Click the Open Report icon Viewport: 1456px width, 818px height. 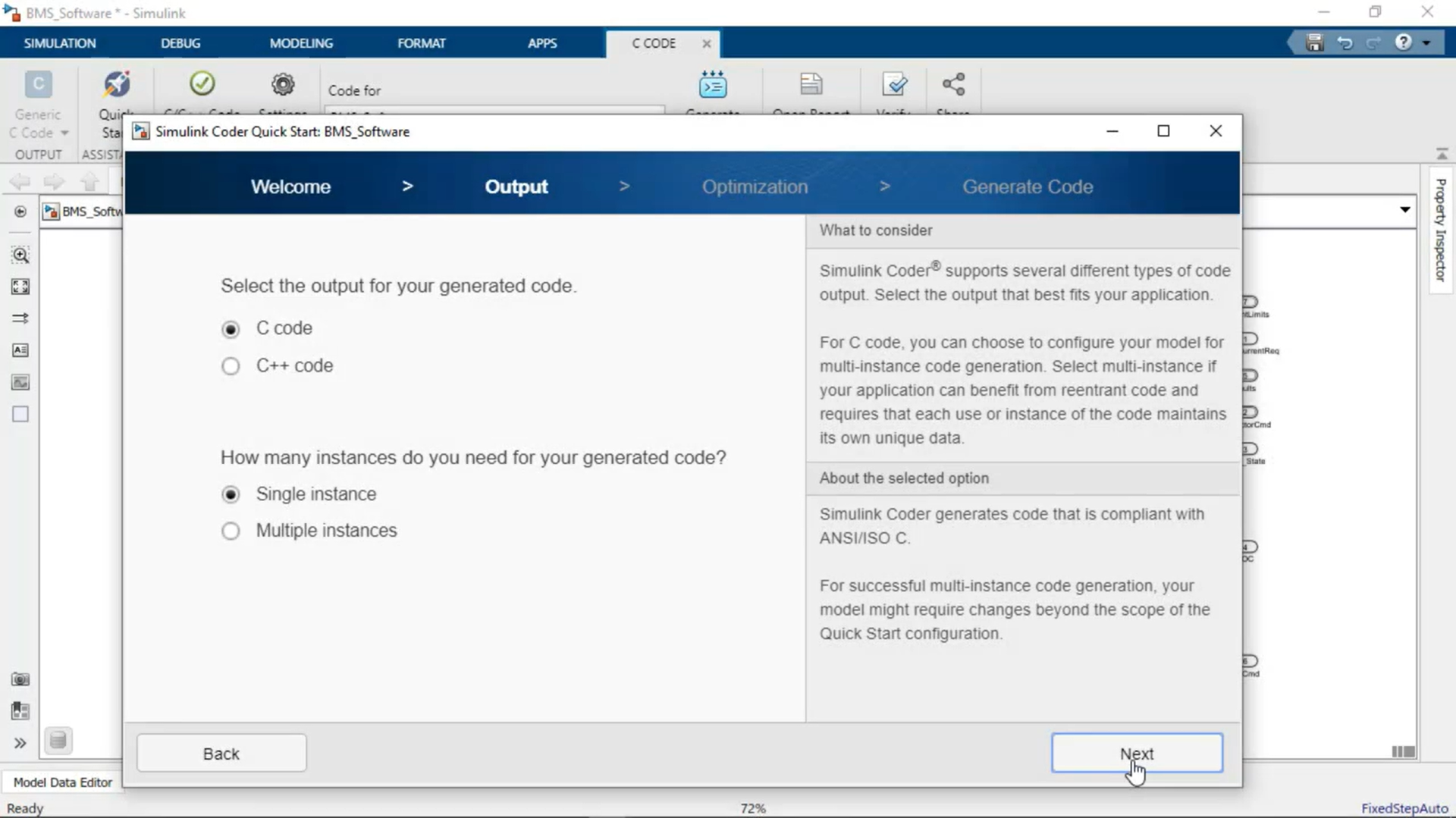click(x=811, y=83)
